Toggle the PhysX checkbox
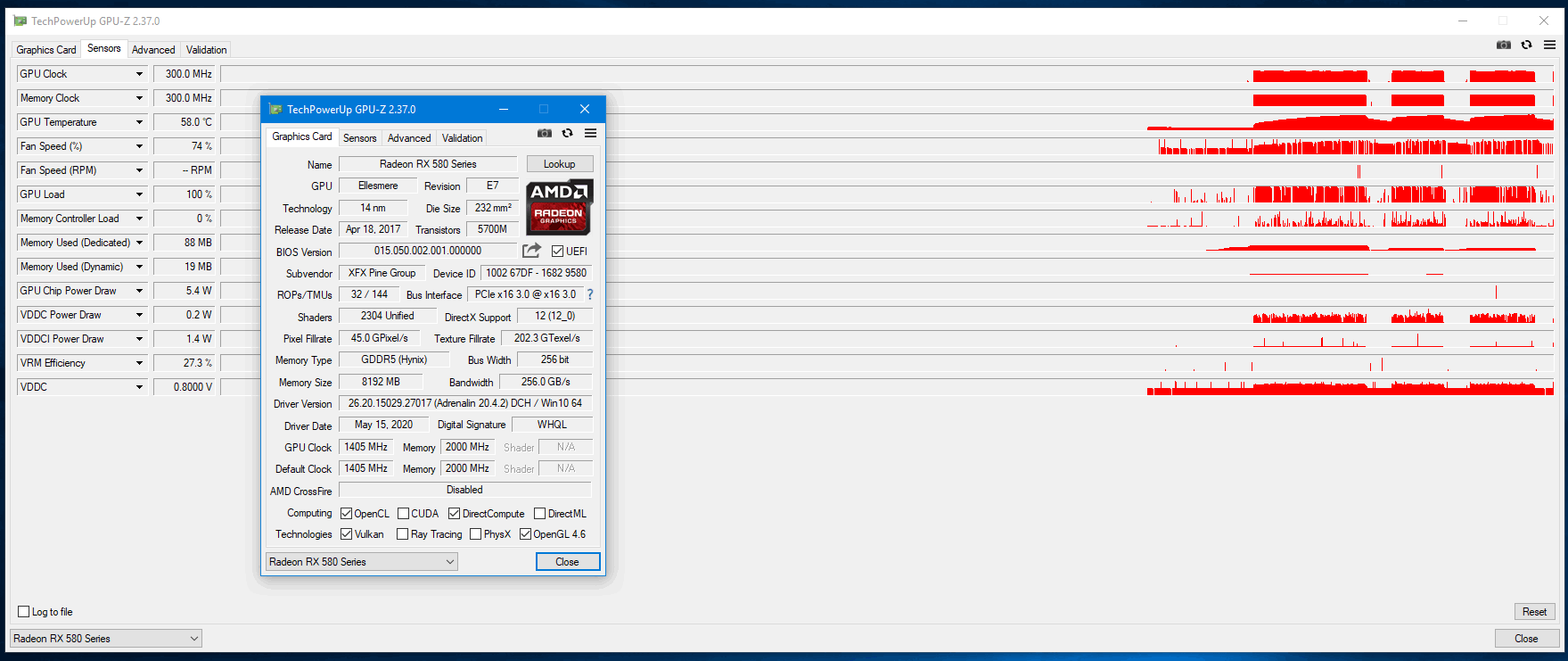Viewport: 1568px width, 661px height. pyautogui.click(x=476, y=534)
